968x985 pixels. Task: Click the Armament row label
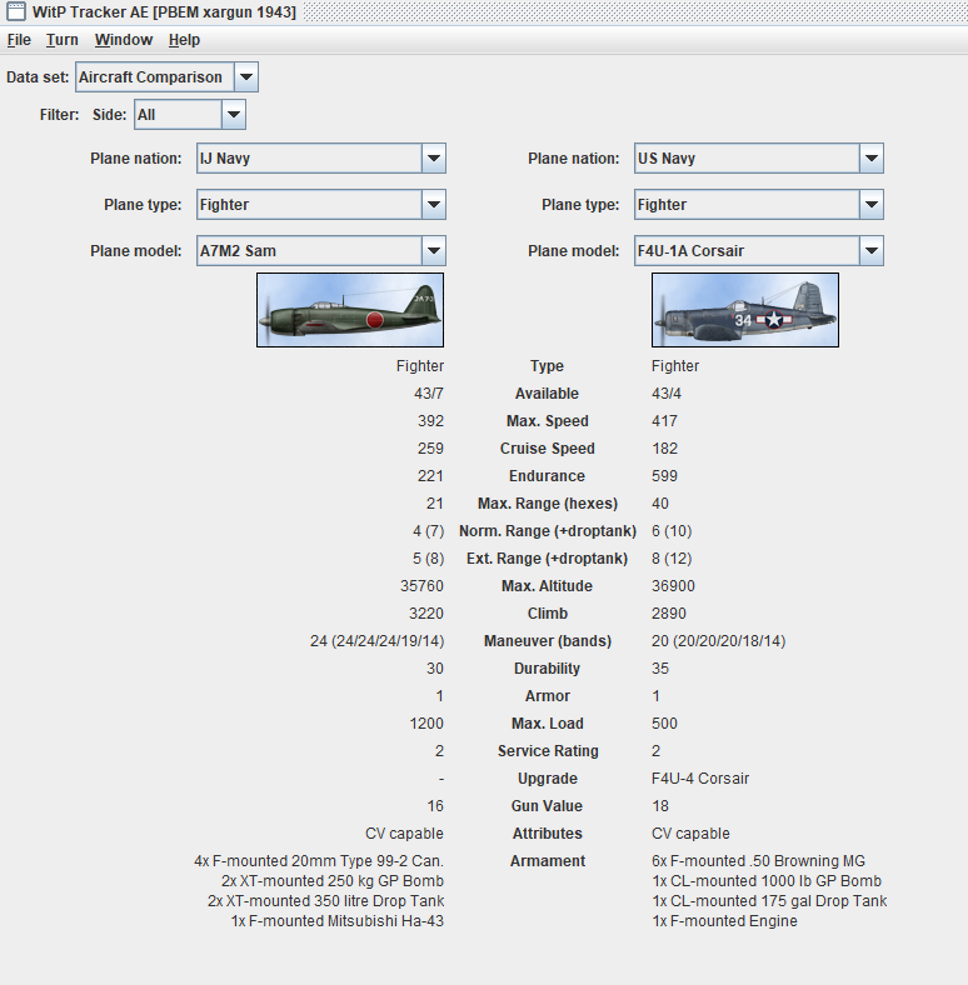547,861
